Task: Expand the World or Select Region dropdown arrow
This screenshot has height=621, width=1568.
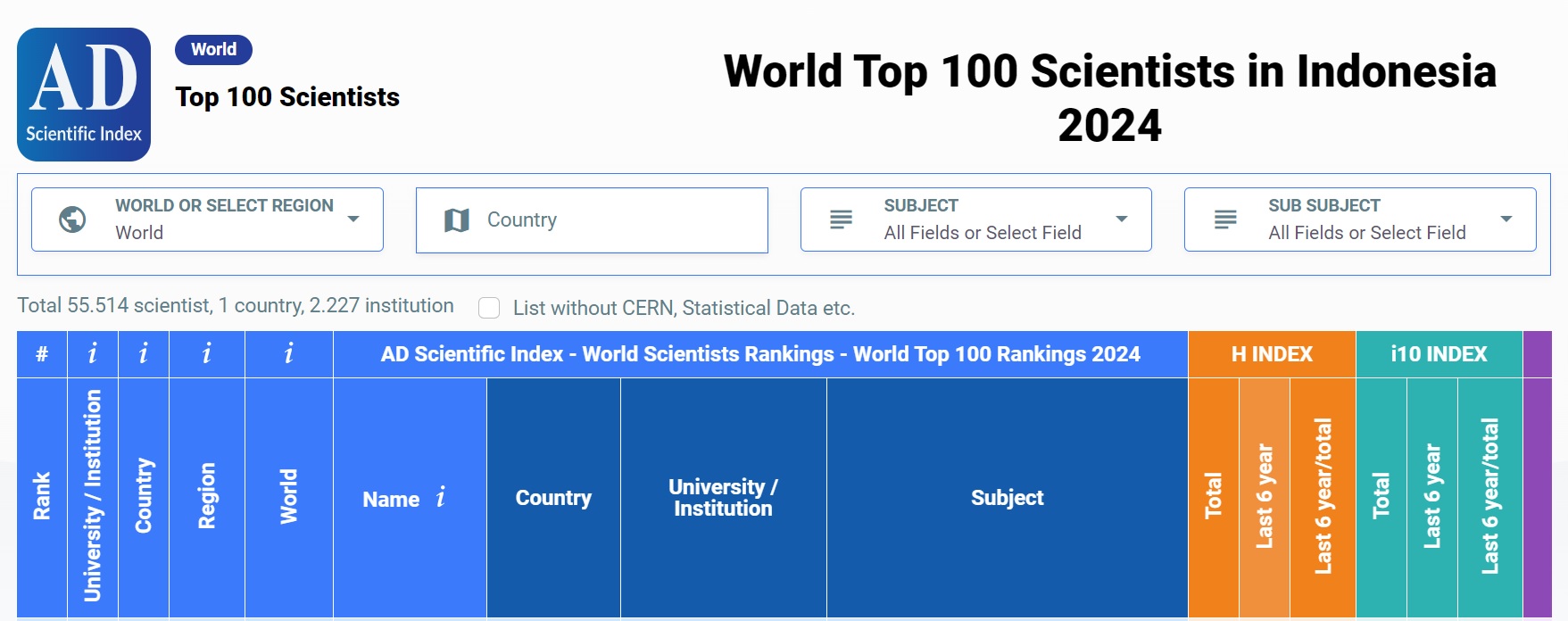Action: (x=353, y=219)
